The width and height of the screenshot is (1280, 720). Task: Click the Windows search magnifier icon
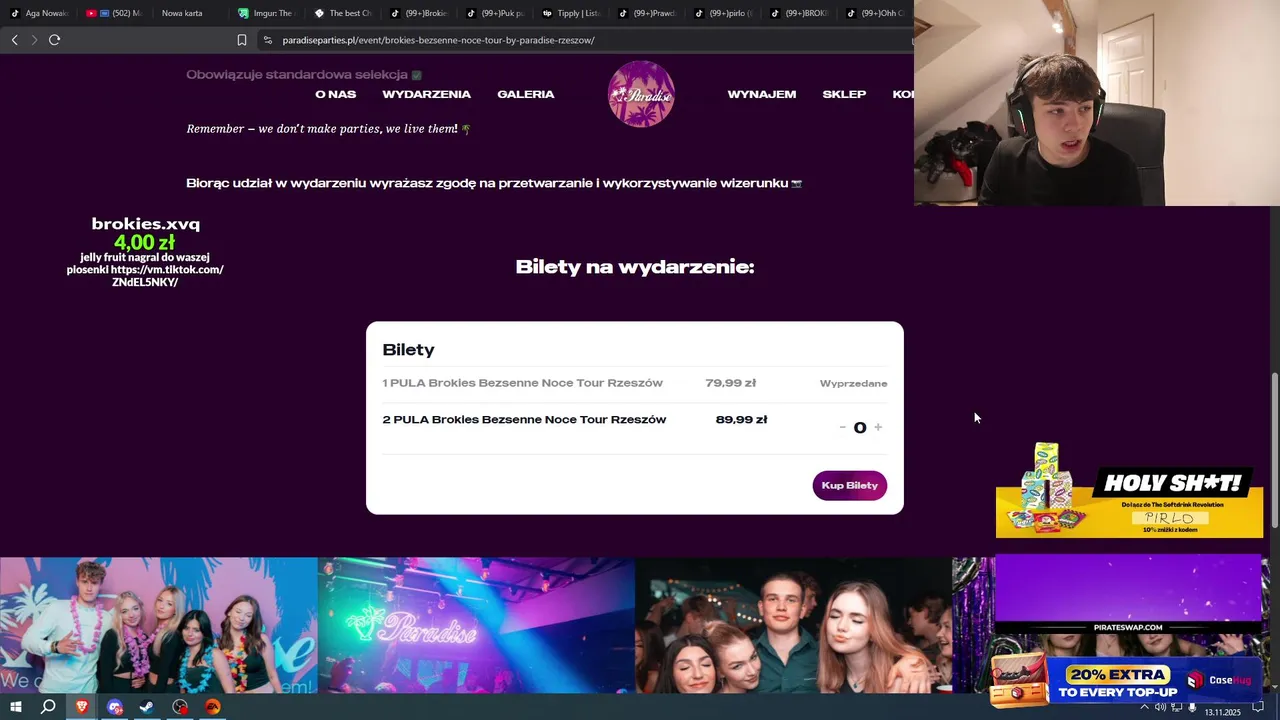click(x=48, y=707)
